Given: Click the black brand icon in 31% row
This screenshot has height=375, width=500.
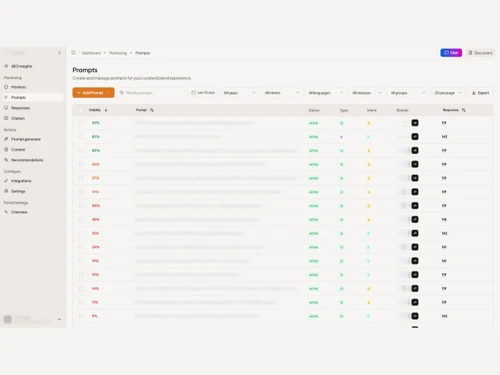Looking at the screenshot, I should 415,233.
